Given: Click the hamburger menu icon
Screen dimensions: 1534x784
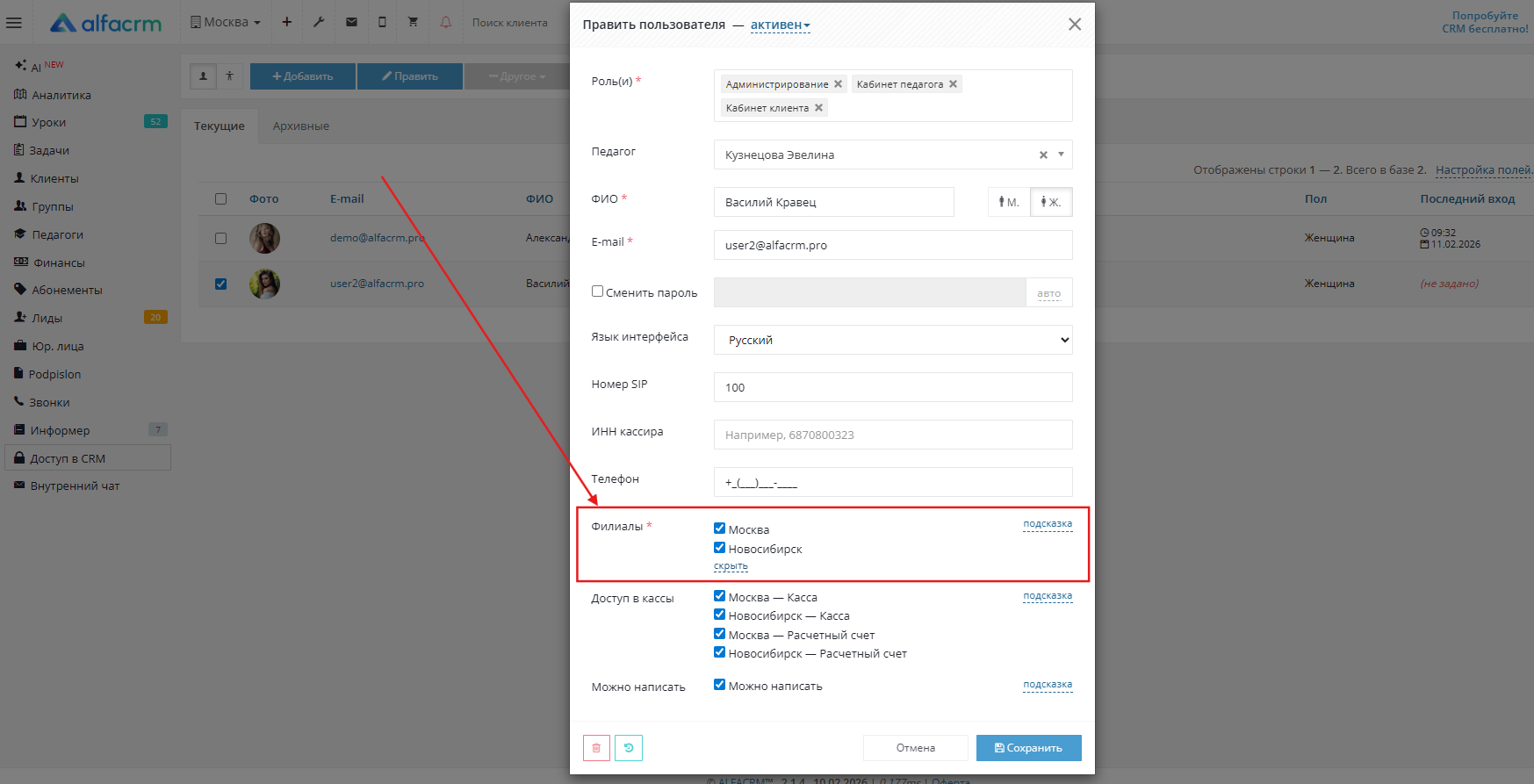Looking at the screenshot, I should pyautogui.click(x=14, y=23).
